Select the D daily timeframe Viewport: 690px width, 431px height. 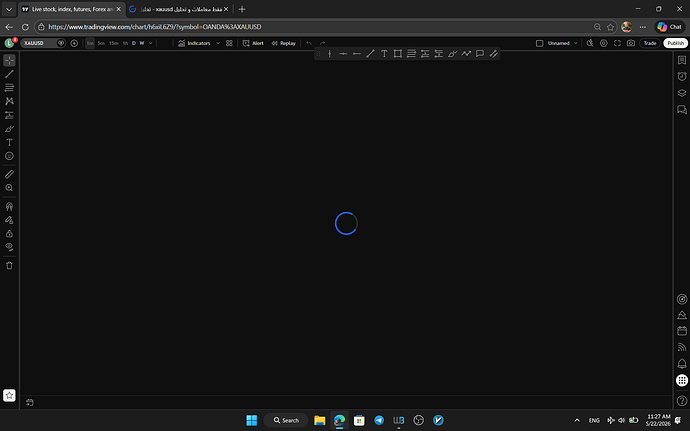click(134, 43)
